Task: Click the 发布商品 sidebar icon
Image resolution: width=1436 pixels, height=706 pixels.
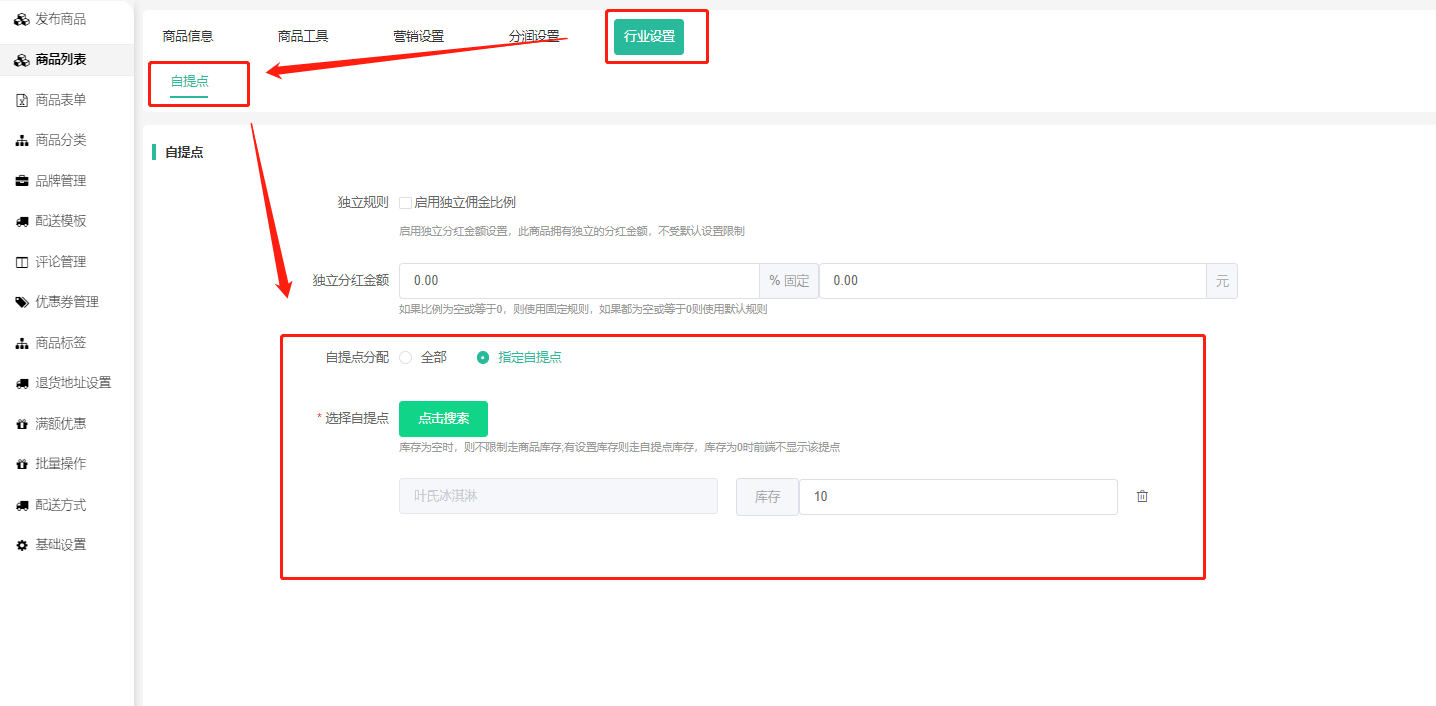Action: 21,19
